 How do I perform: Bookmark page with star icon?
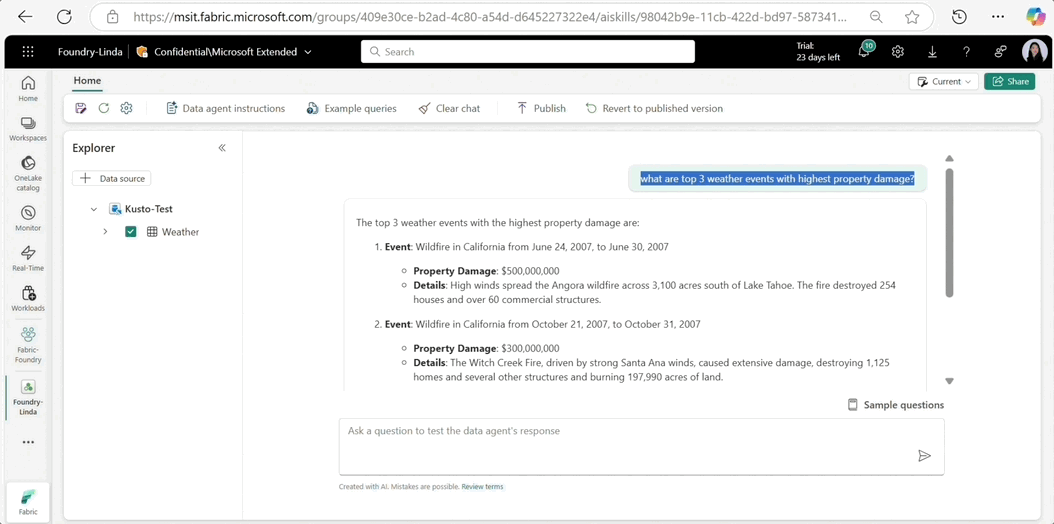point(911,17)
